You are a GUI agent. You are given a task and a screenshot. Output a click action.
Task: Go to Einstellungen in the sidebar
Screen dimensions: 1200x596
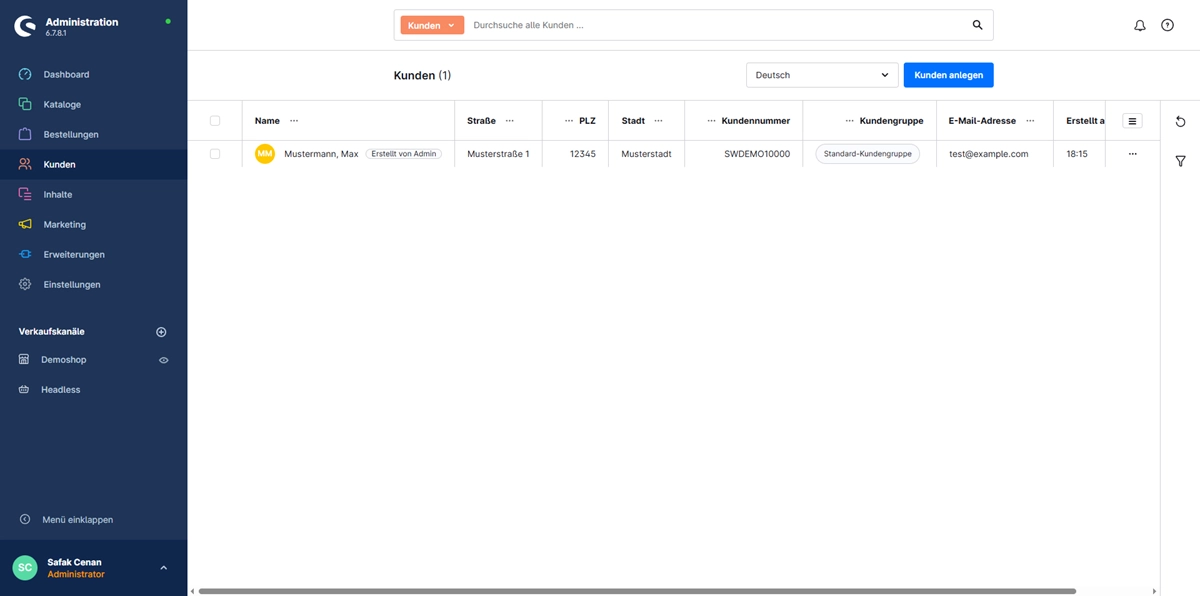[72, 284]
